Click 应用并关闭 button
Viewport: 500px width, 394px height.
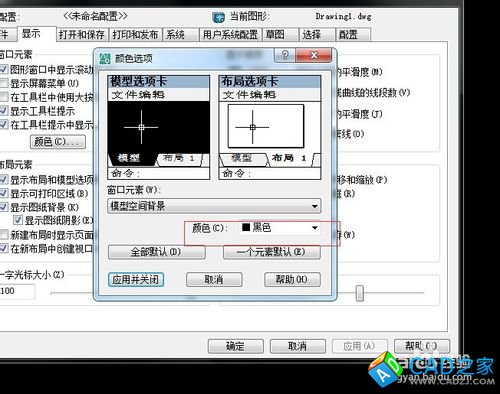click(136, 280)
